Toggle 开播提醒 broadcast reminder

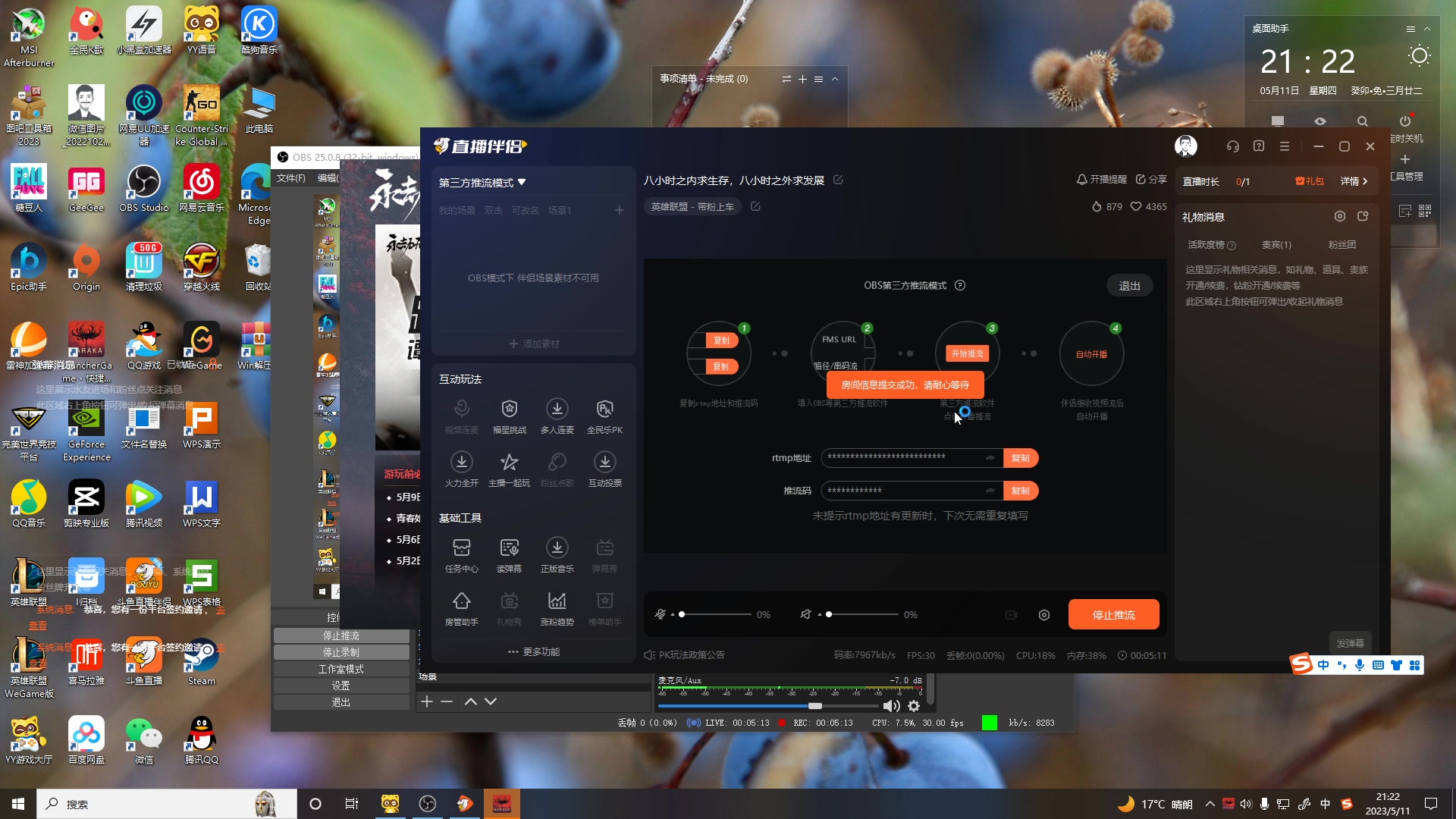(1102, 180)
